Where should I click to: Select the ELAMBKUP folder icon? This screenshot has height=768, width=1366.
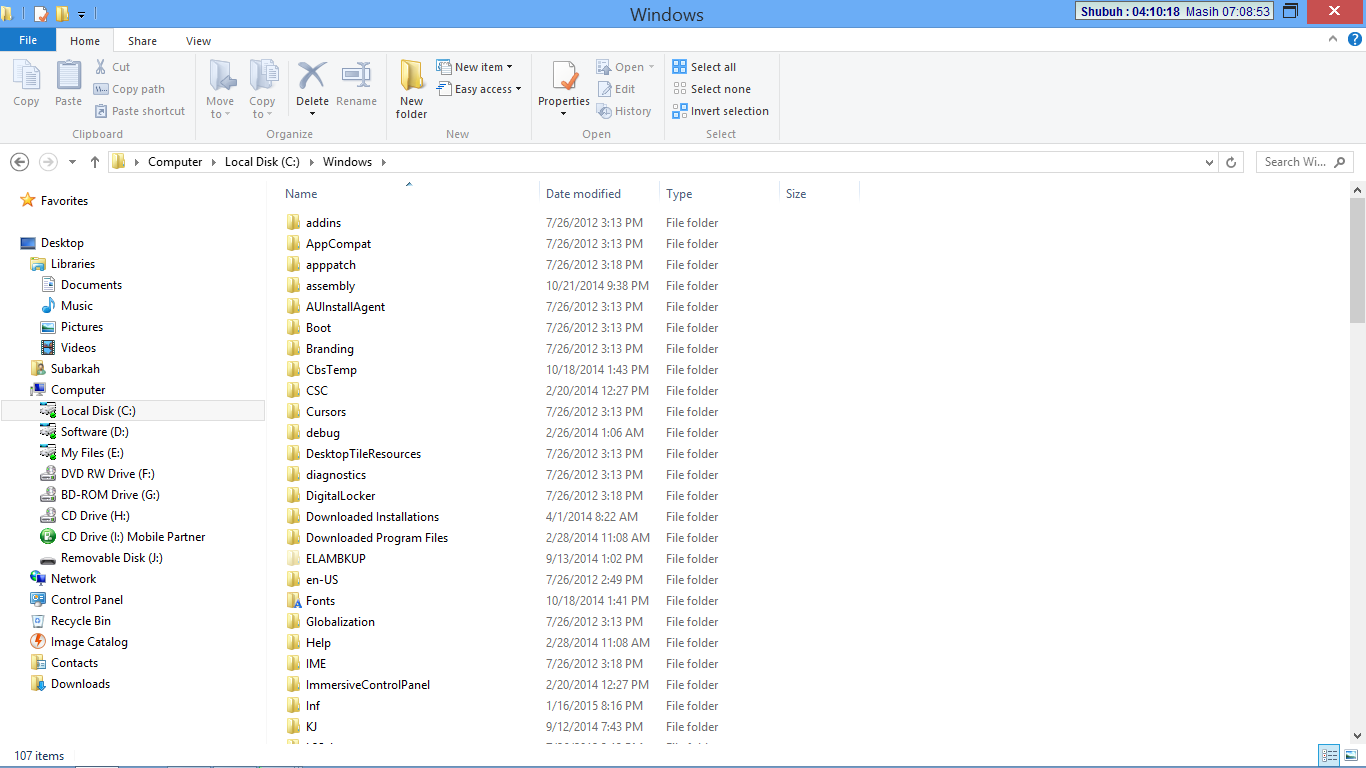293,559
